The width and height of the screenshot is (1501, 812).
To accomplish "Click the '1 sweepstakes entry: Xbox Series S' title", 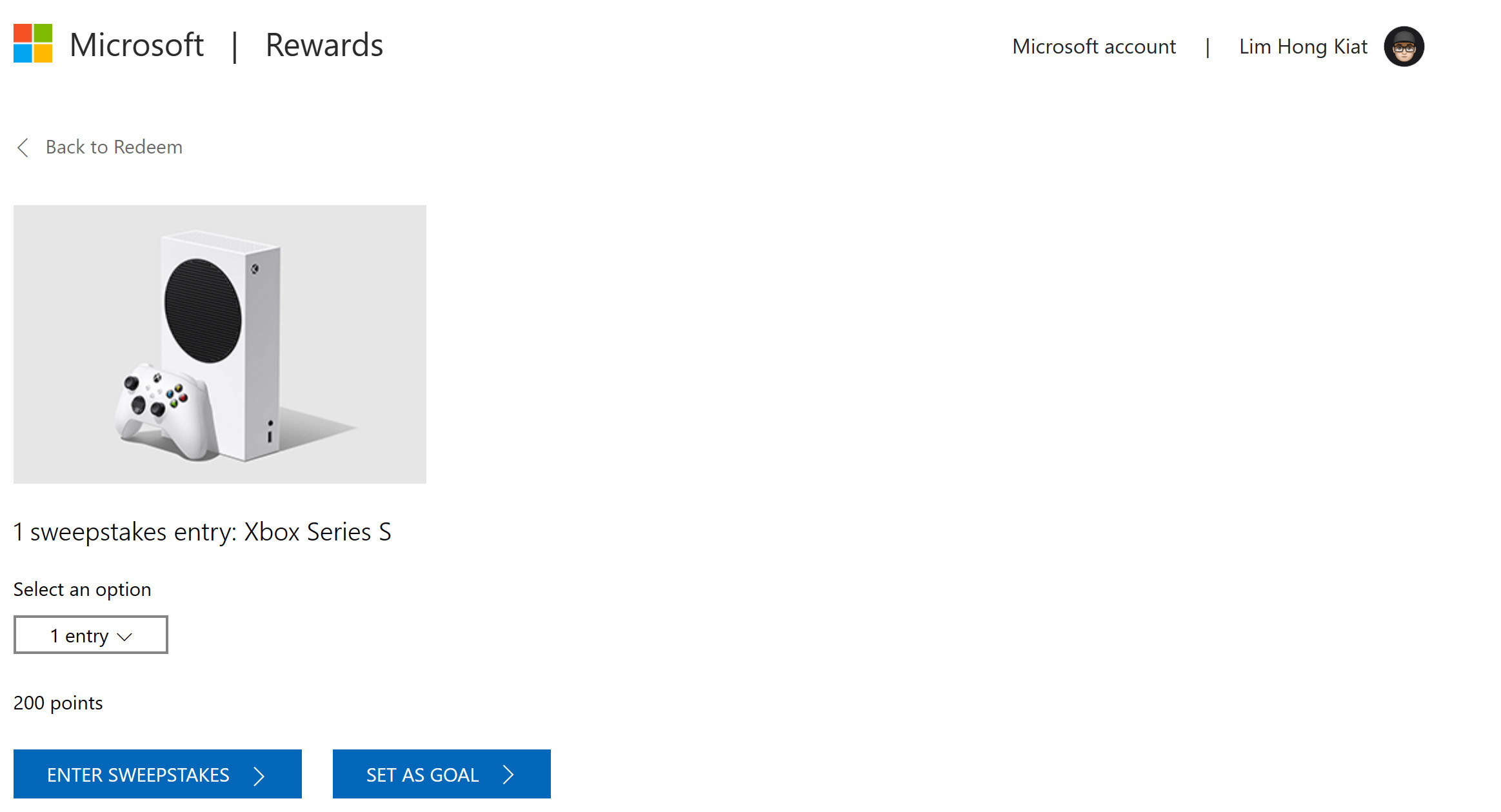I will click(x=203, y=532).
